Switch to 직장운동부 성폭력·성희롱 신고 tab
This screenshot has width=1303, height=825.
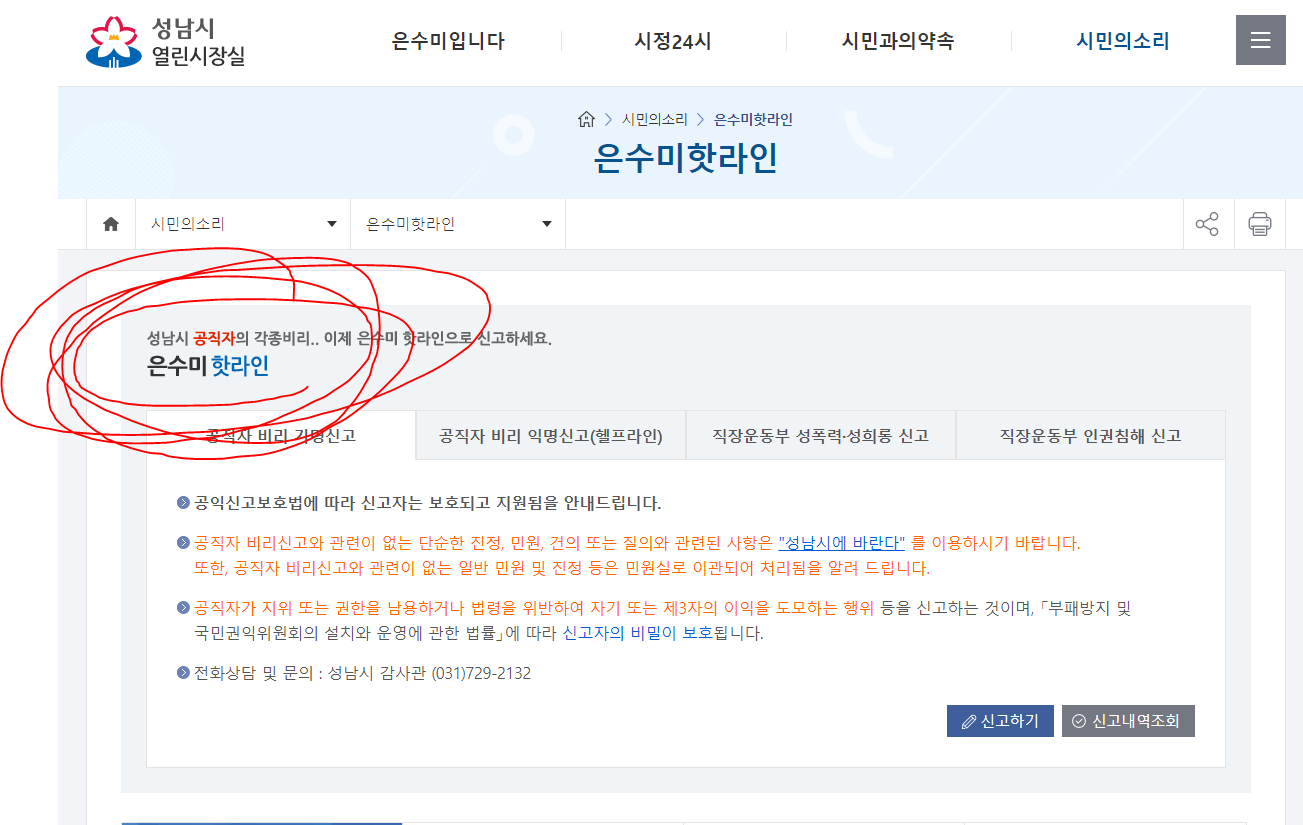click(821, 436)
